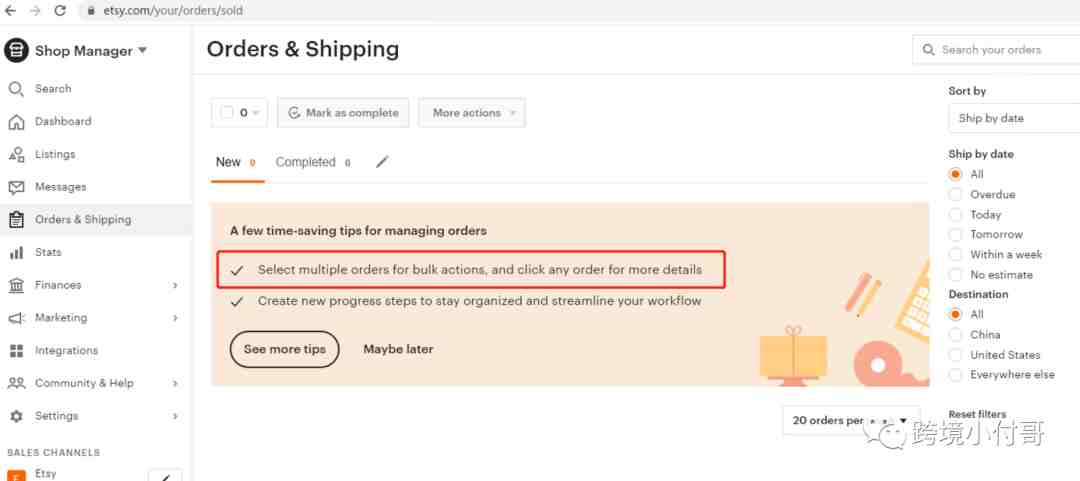This screenshot has width=1080, height=481.
Task: Click the Stats bar chart icon
Action: pos(16,253)
